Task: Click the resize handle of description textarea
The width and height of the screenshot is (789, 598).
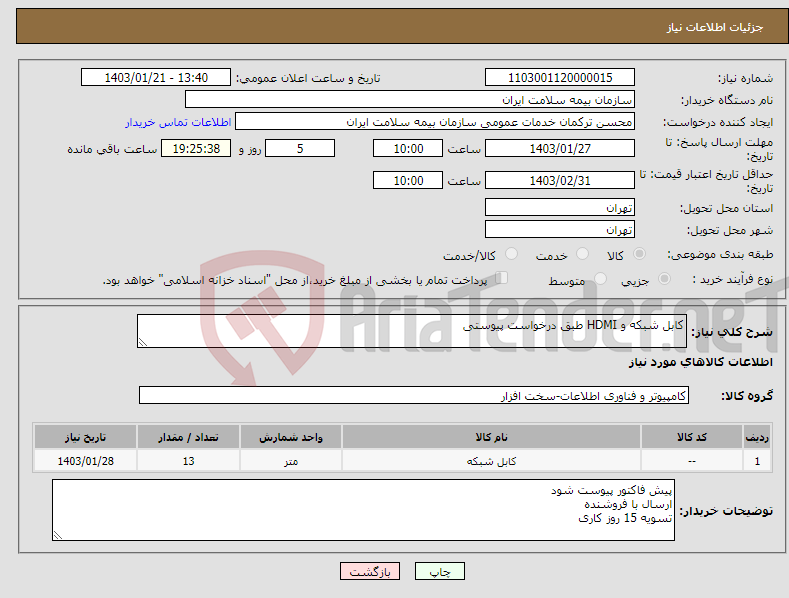Action: [x=143, y=343]
